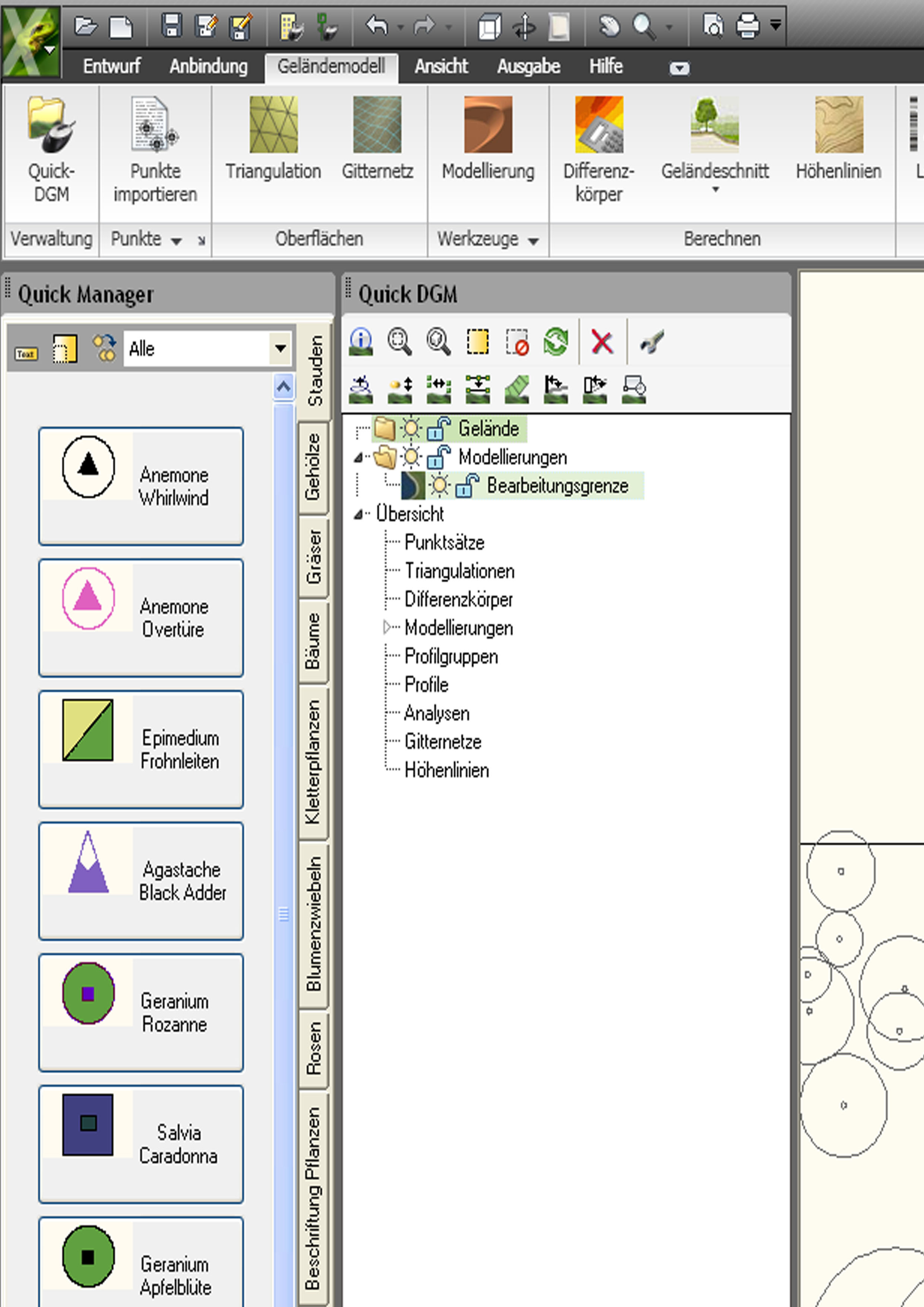This screenshot has height=1307, width=924.
Task: Open the Modellierung tool
Action: [488, 138]
